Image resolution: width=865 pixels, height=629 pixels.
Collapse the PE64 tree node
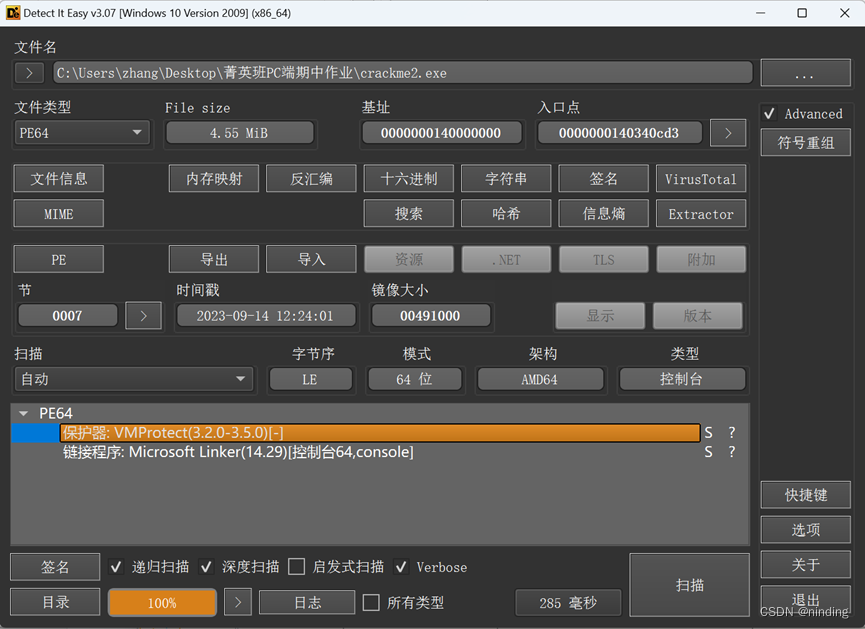pyautogui.click(x=23, y=413)
